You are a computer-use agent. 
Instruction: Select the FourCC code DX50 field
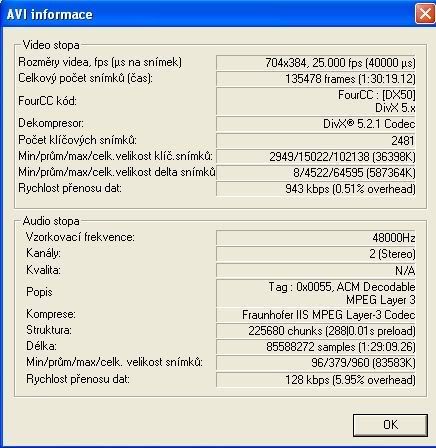pyautogui.click(x=316, y=101)
